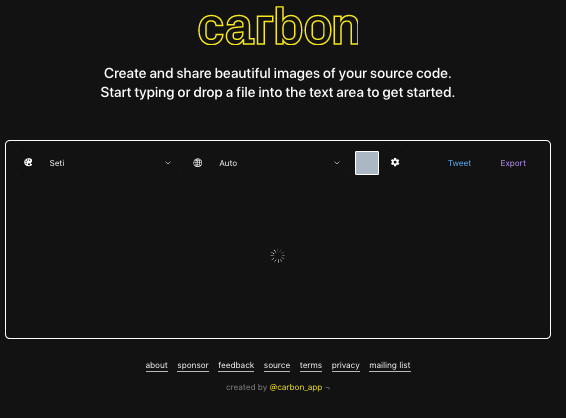Open settings with the gear icon

[x=395, y=162]
